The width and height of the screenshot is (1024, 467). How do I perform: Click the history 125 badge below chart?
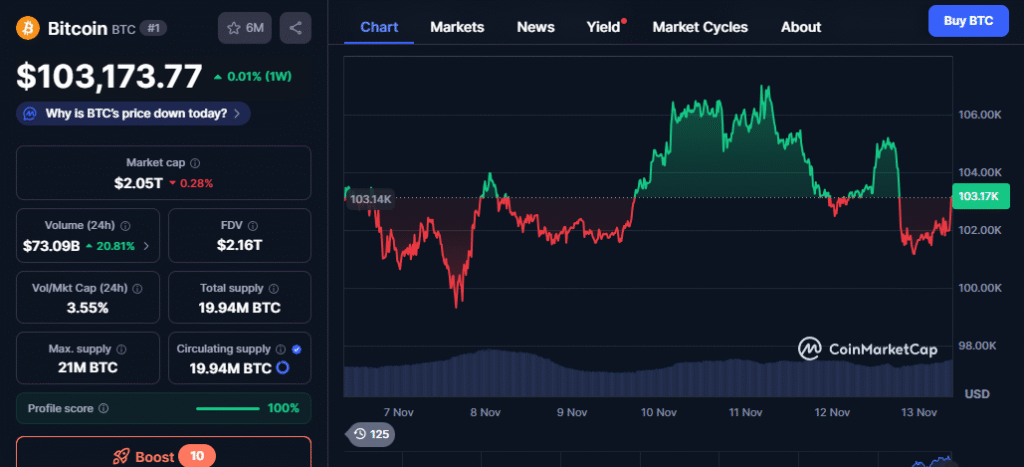(369, 434)
